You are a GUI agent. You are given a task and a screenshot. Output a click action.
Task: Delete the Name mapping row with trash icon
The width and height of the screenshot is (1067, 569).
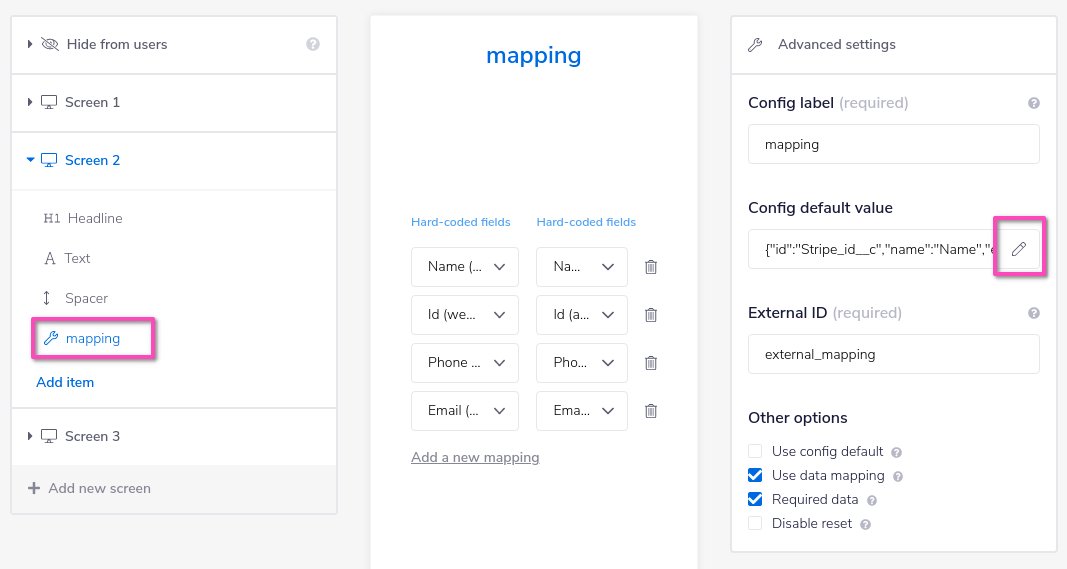coord(651,267)
